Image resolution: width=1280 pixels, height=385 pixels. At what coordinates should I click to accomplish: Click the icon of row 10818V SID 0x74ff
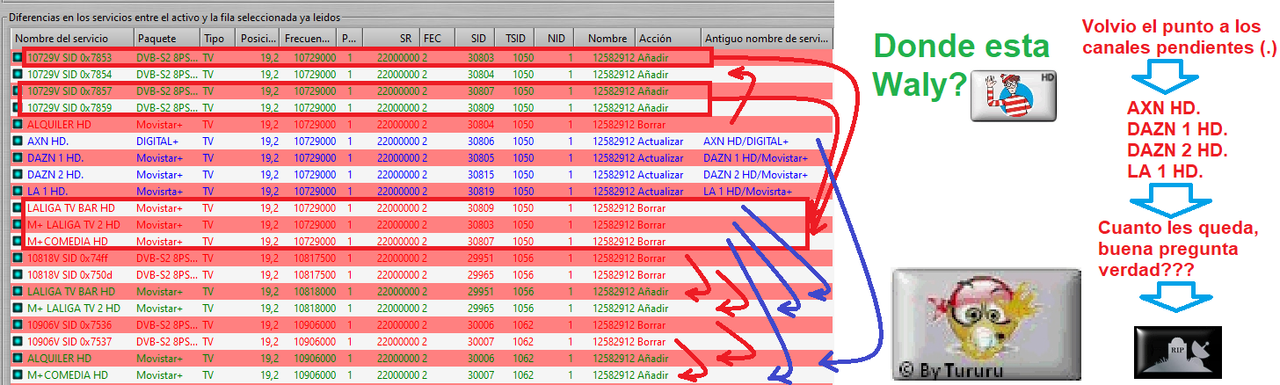(x=18, y=258)
